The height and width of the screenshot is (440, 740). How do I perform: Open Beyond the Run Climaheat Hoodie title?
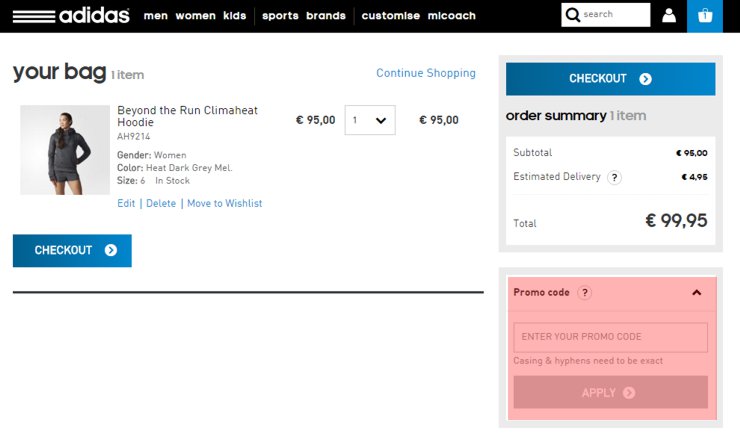tap(187, 116)
